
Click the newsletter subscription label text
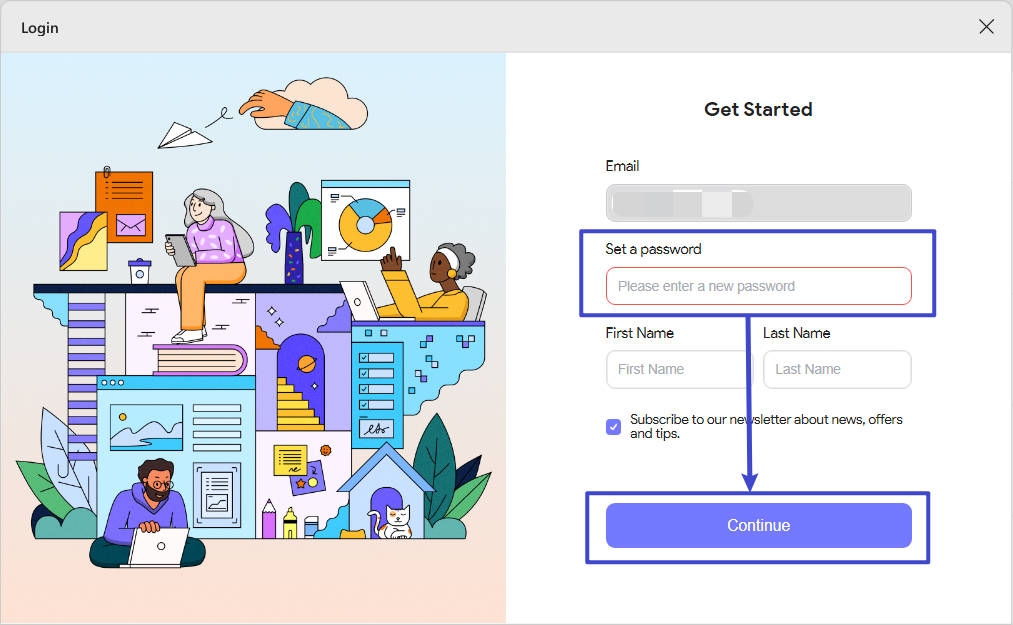coord(766,426)
